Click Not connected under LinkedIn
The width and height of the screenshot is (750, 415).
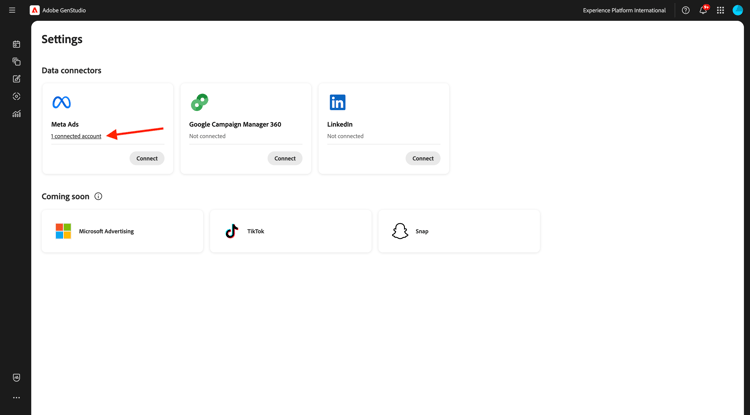345,136
